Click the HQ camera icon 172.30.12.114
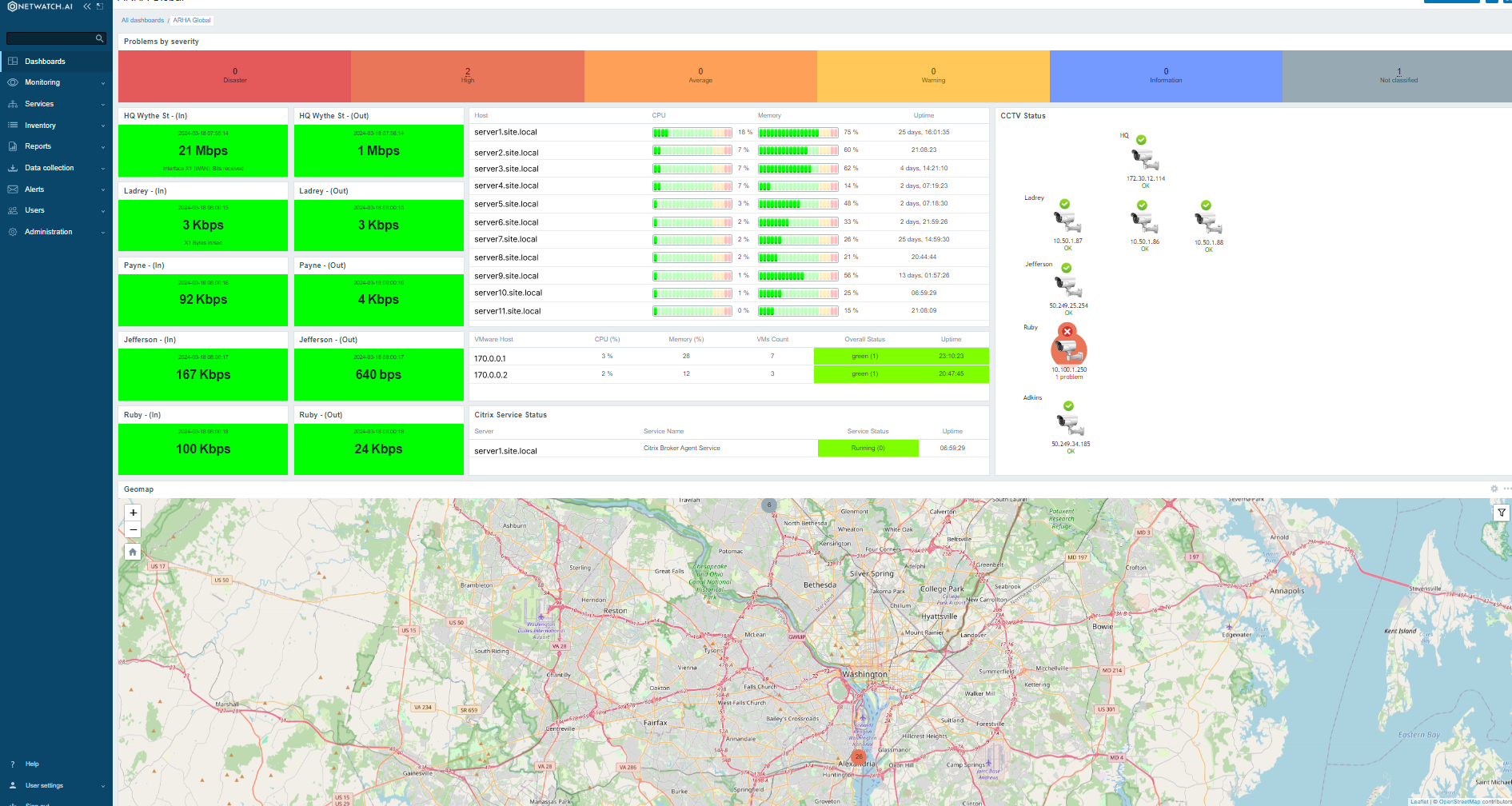The image size is (1512, 806). click(1145, 160)
